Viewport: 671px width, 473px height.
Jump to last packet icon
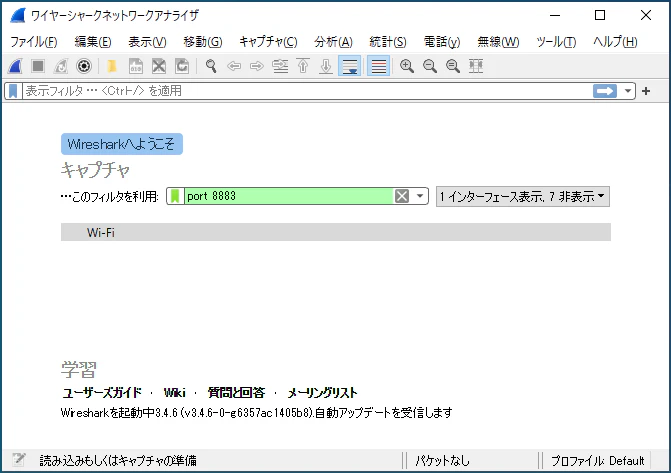[x=326, y=66]
